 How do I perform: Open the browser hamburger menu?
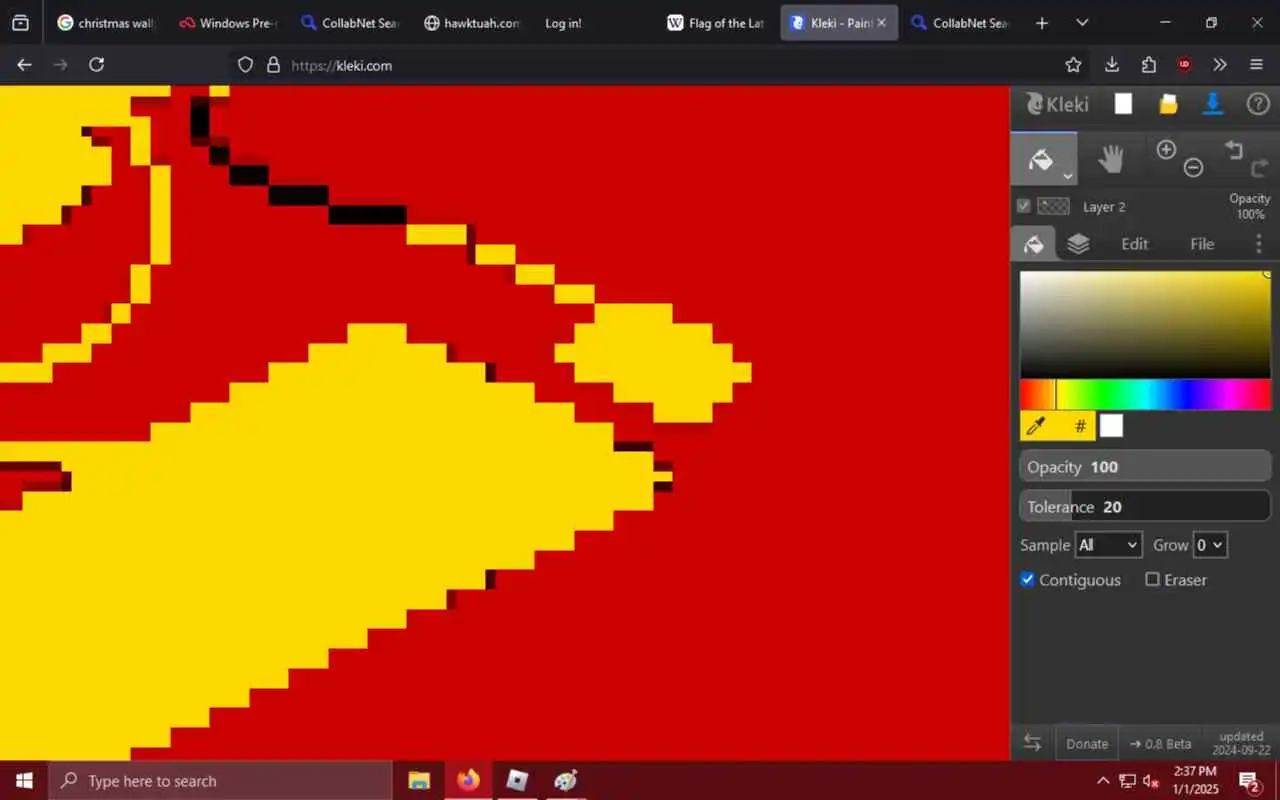click(x=1257, y=65)
